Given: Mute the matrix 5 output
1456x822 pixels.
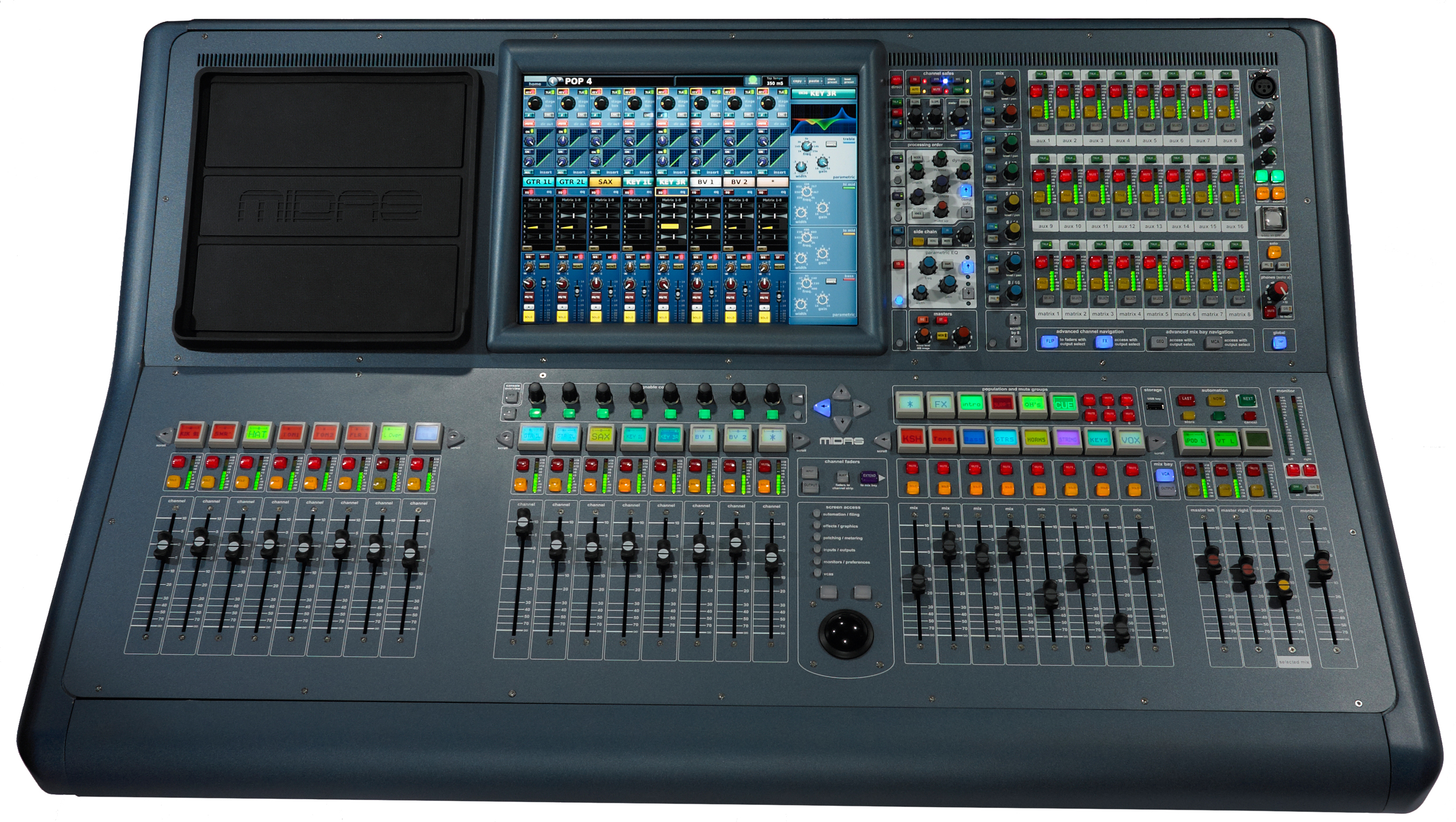Looking at the screenshot, I should pos(1150,261).
